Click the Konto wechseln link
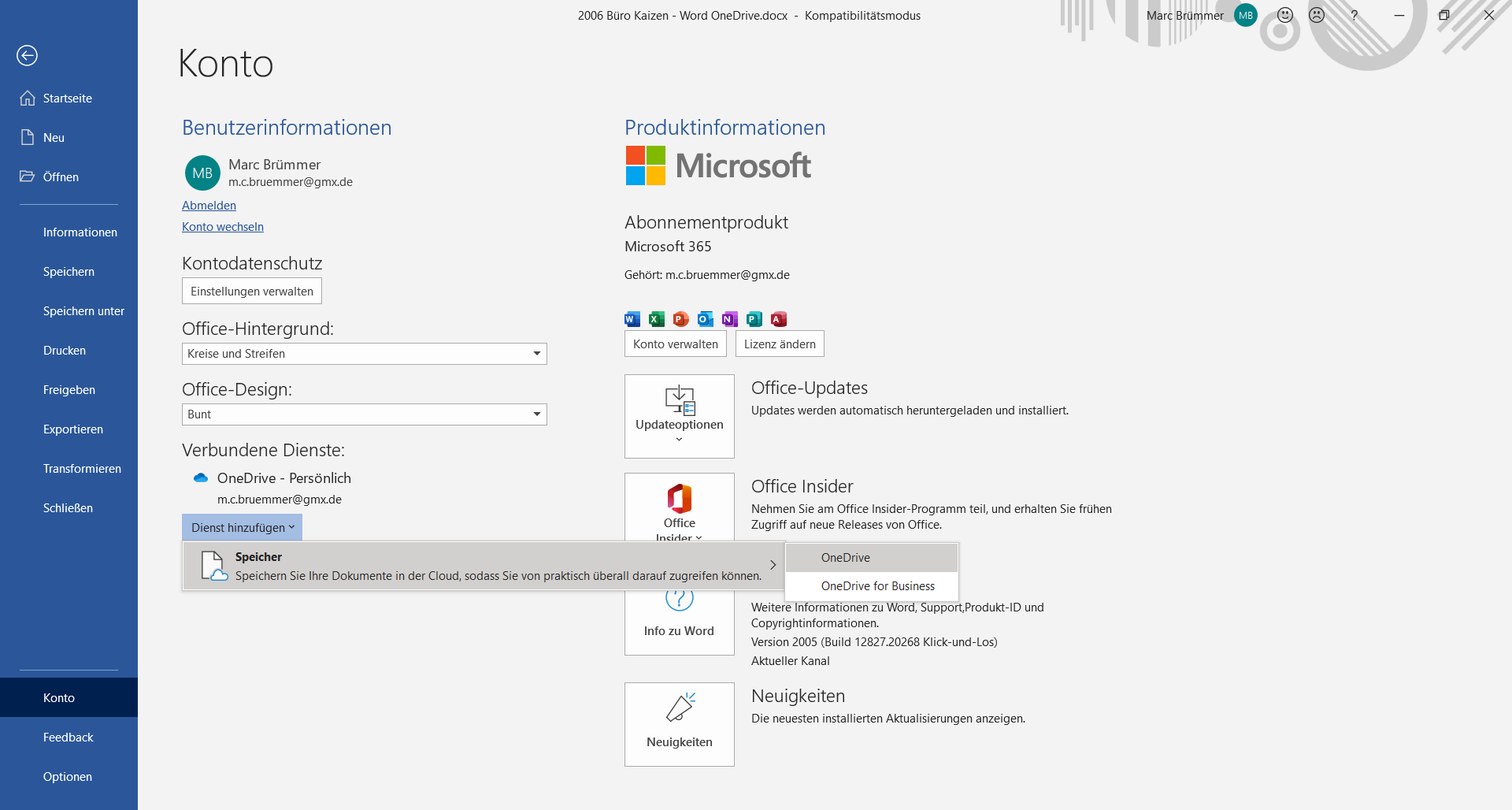This screenshot has height=810, width=1512. tap(223, 227)
